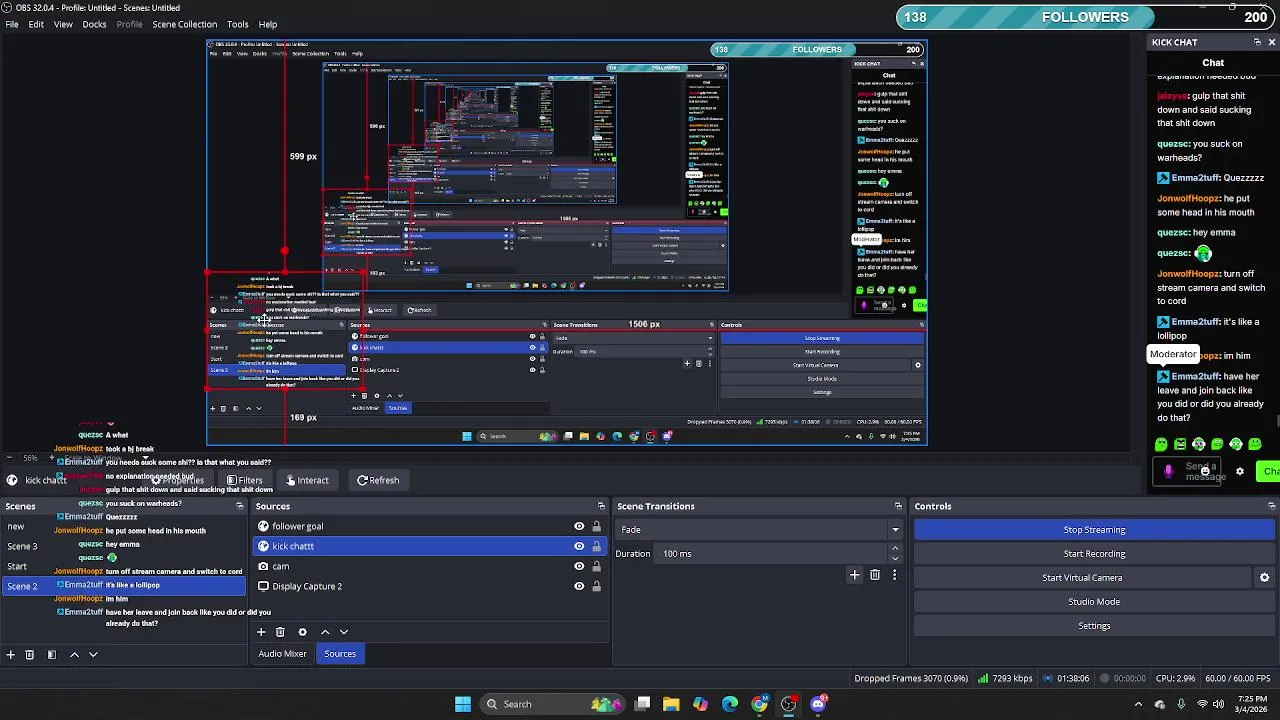Show hidden system tray icons
This screenshot has width=1280, height=720.
1138,704
